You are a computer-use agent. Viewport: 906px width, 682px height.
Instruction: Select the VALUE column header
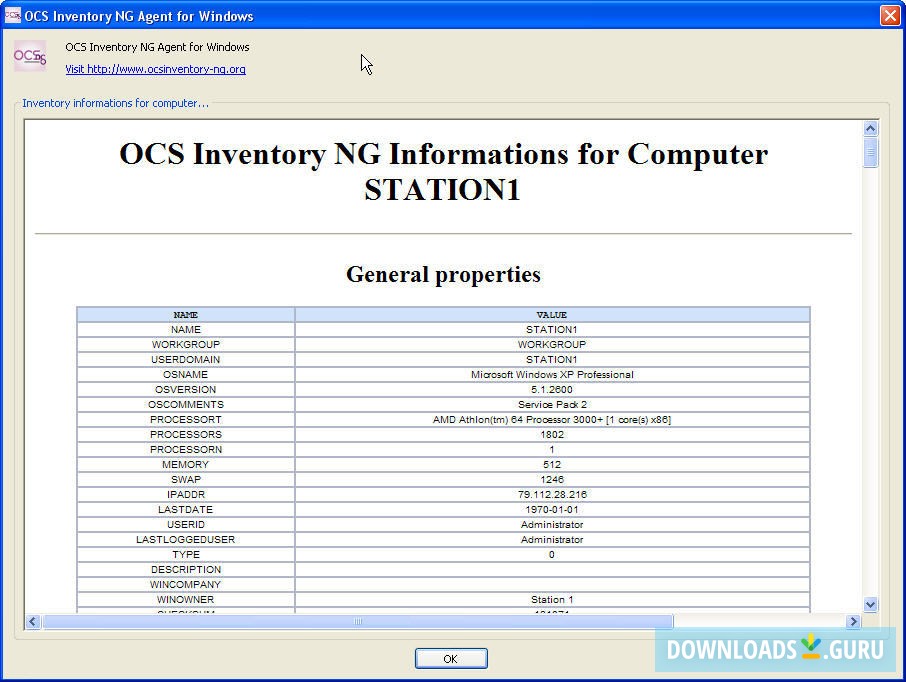pos(552,315)
